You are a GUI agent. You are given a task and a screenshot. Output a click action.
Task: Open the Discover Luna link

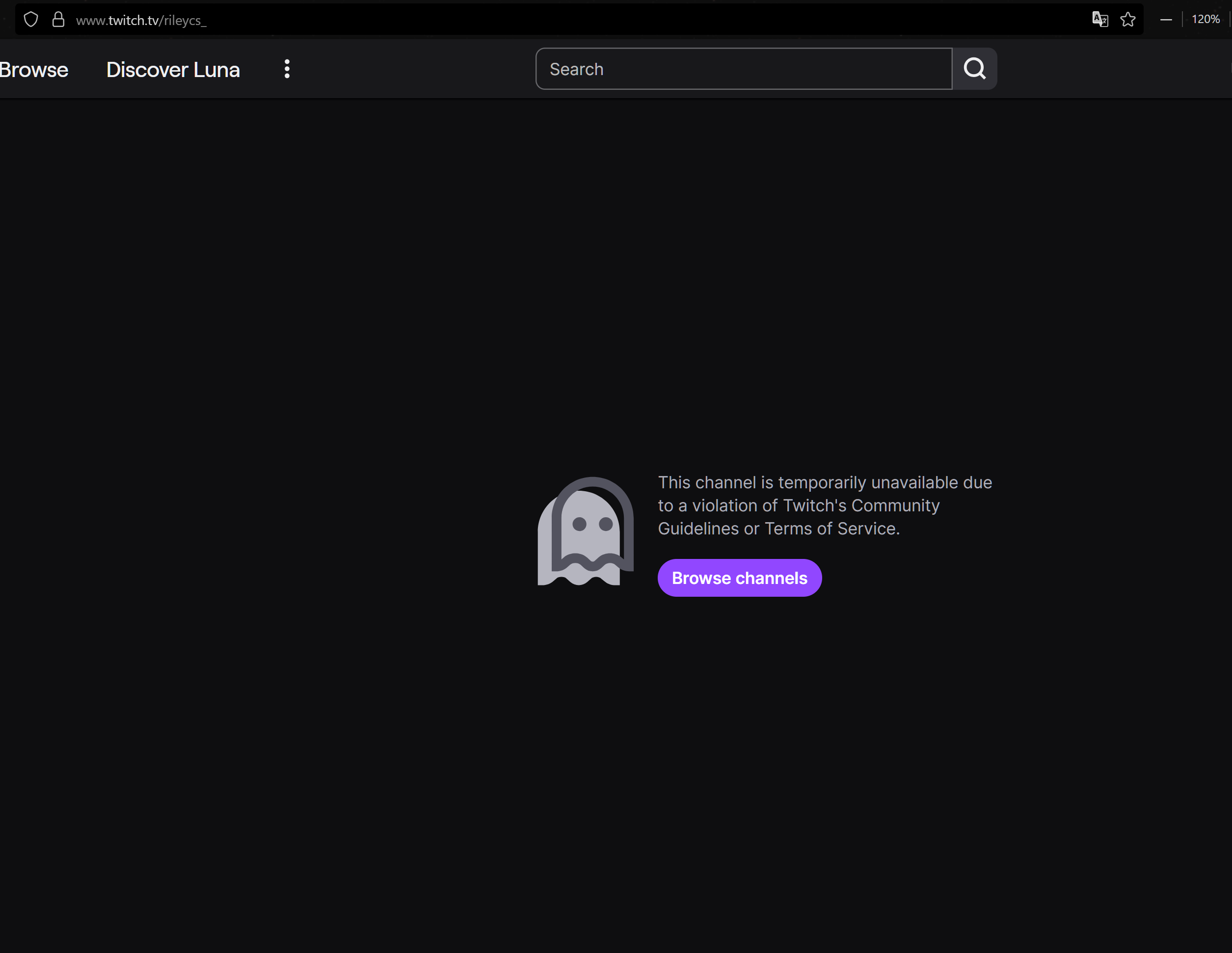click(x=173, y=70)
